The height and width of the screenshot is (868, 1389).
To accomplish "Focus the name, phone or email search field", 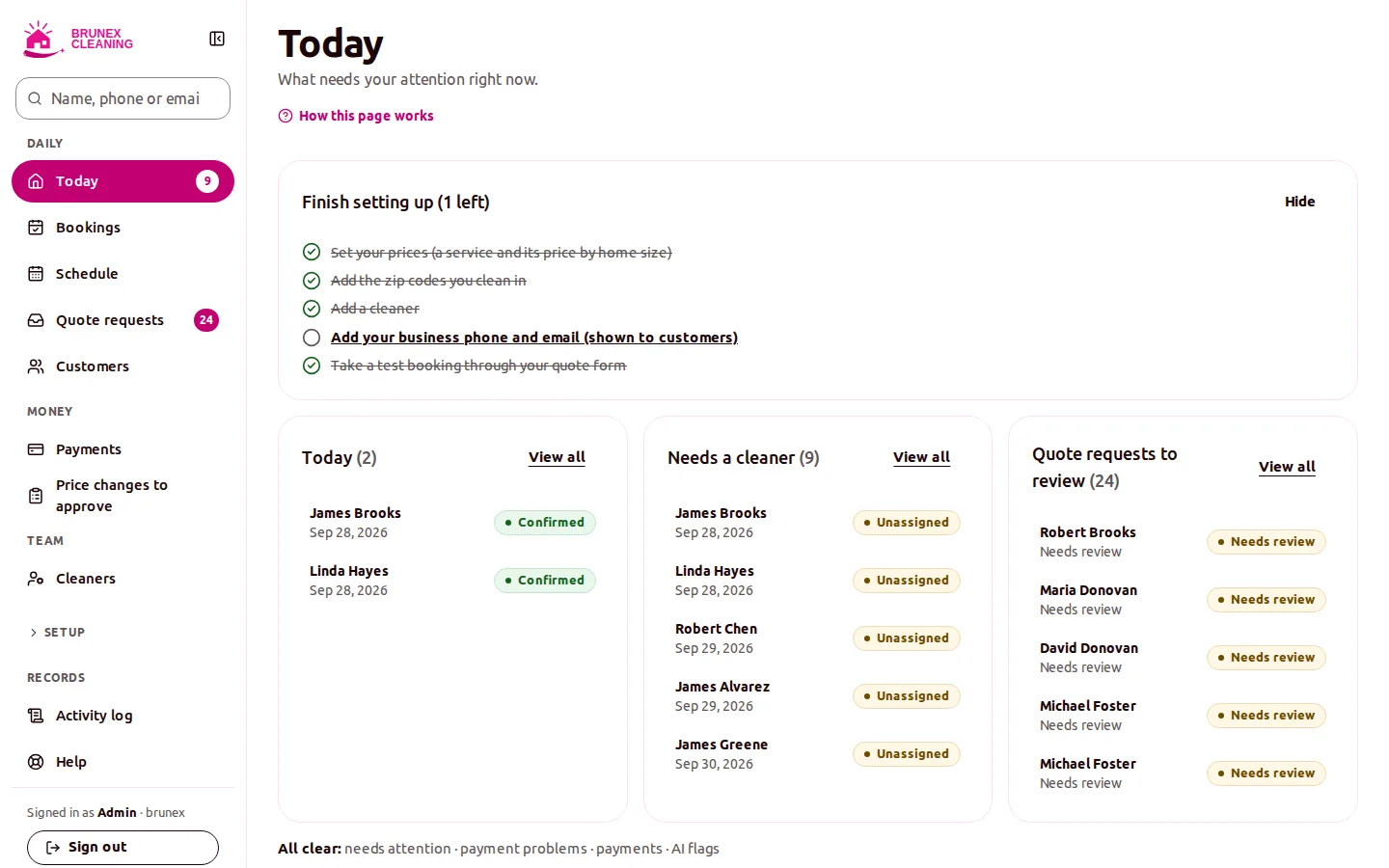I will (x=123, y=98).
